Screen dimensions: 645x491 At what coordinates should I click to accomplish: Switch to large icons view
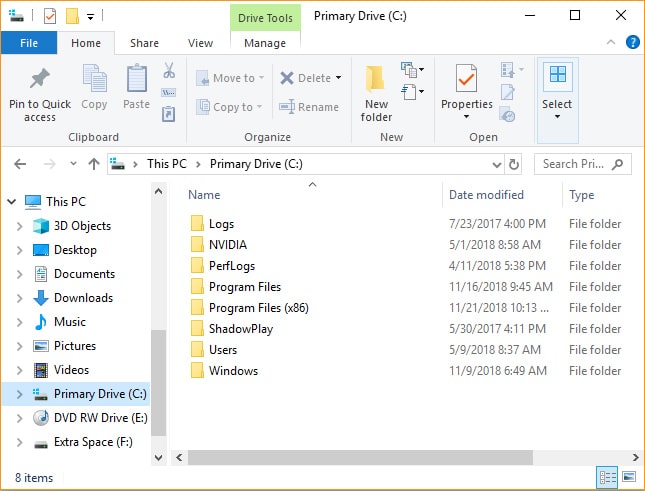629,477
